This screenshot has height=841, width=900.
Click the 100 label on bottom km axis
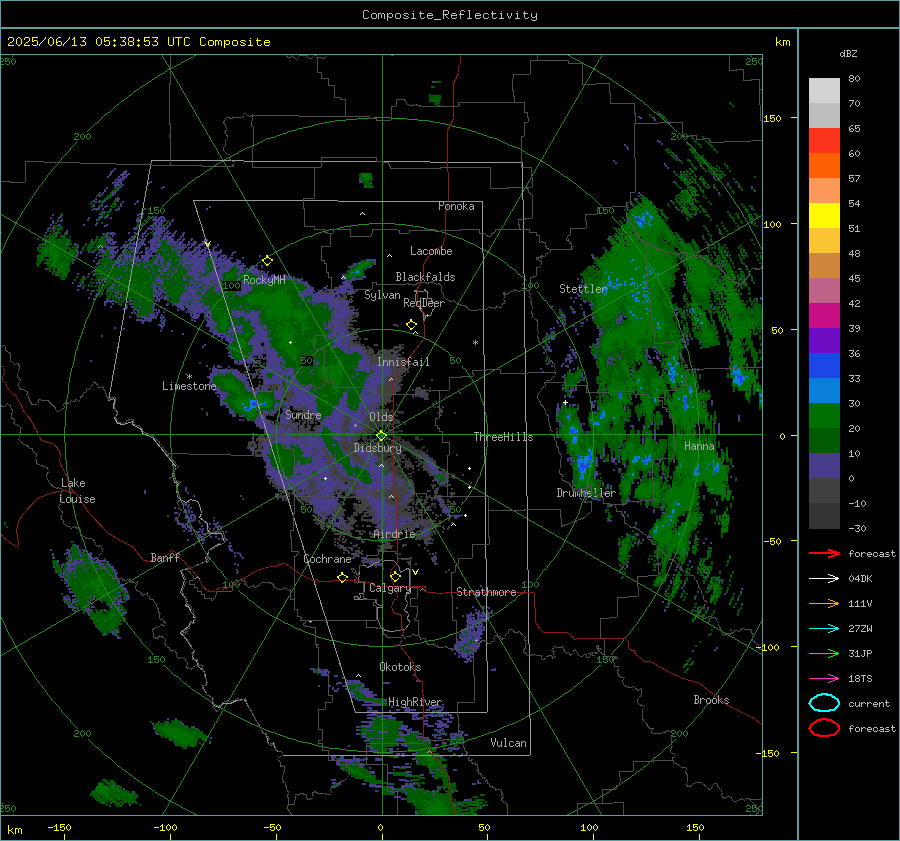tap(589, 827)
